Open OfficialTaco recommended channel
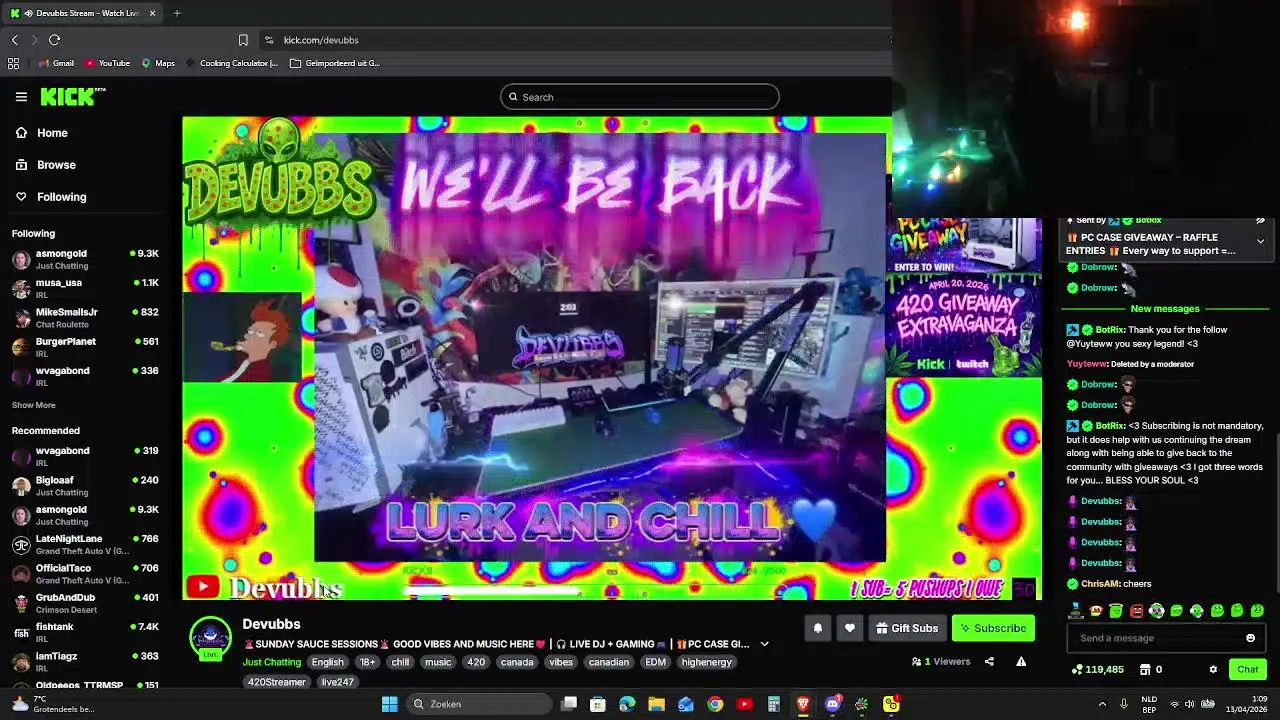This screenshot has height=720, width=1280. pyautogui.click(x=85, y=573)
